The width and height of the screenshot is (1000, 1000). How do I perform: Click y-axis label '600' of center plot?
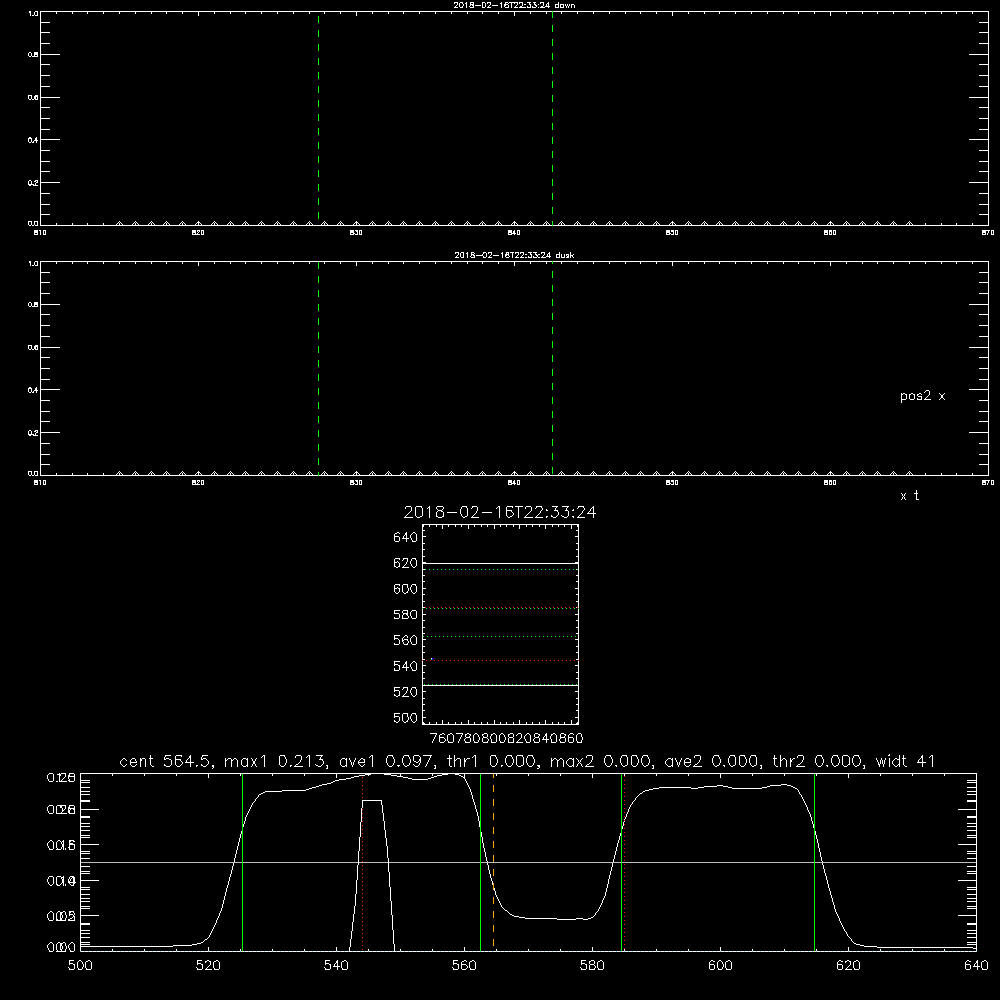pos(405,589)
